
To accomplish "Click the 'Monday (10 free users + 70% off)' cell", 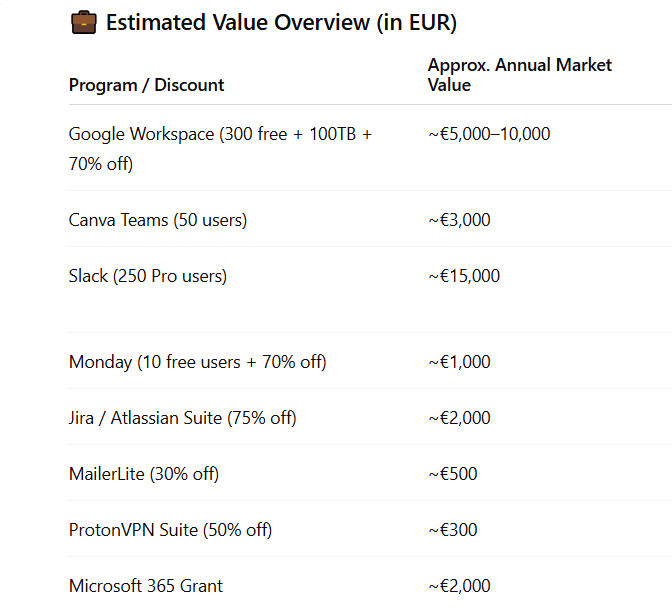I will click(x=198, y=362).
